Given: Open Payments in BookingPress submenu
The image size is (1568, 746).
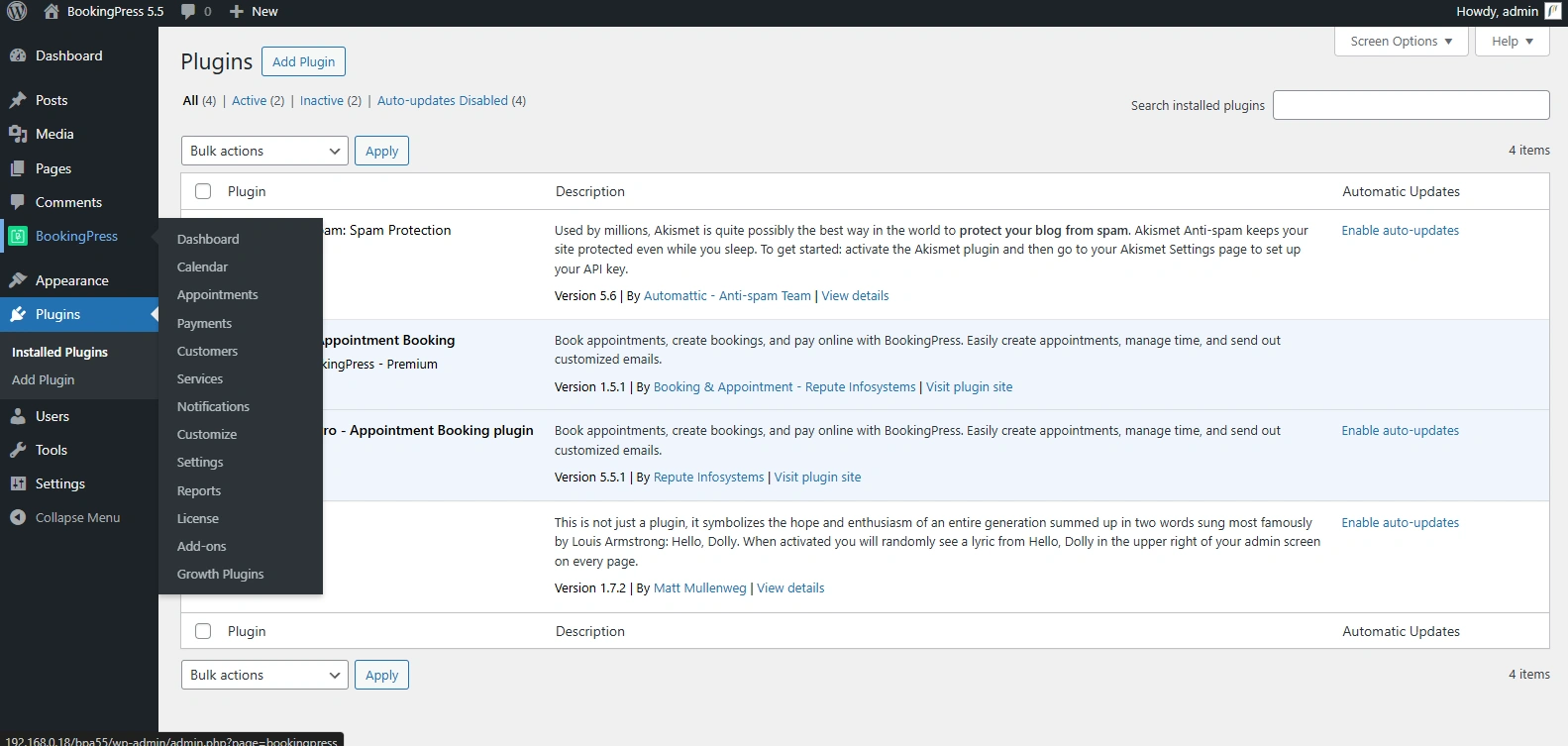Looking at the screenshot, I should 204,324.
